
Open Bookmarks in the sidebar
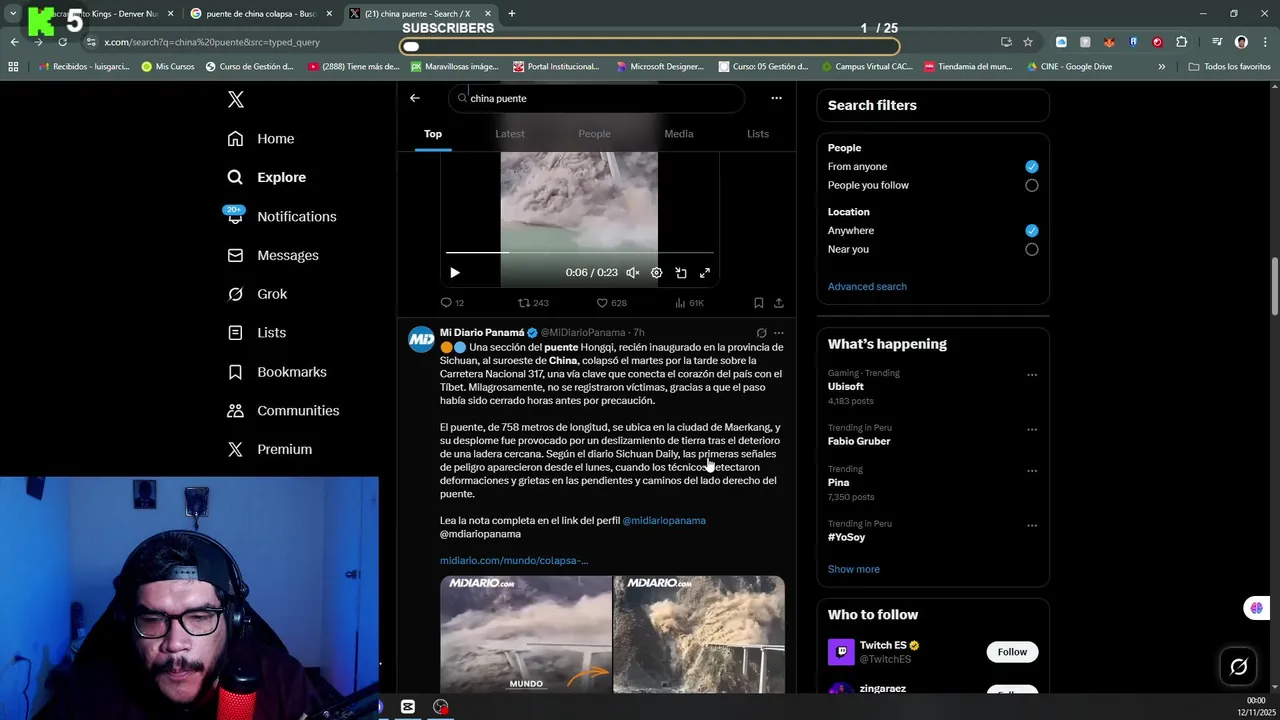click(x=276, y=372)
